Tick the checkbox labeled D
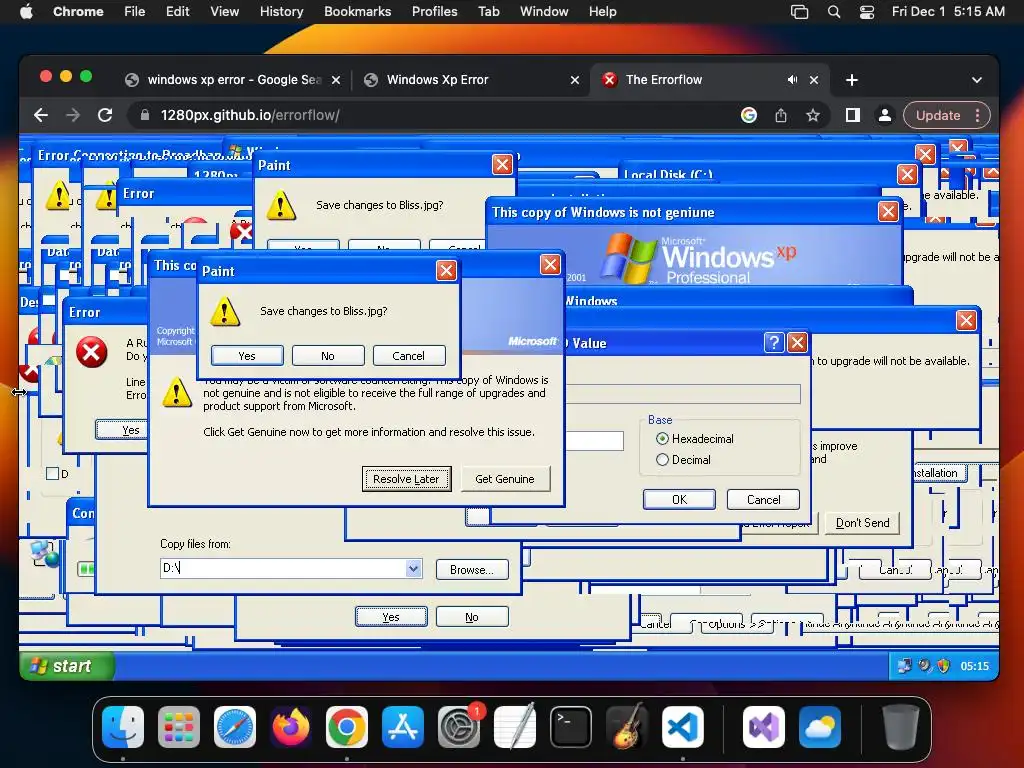The height and width of the screenshot is (768, 1024). 53,473
